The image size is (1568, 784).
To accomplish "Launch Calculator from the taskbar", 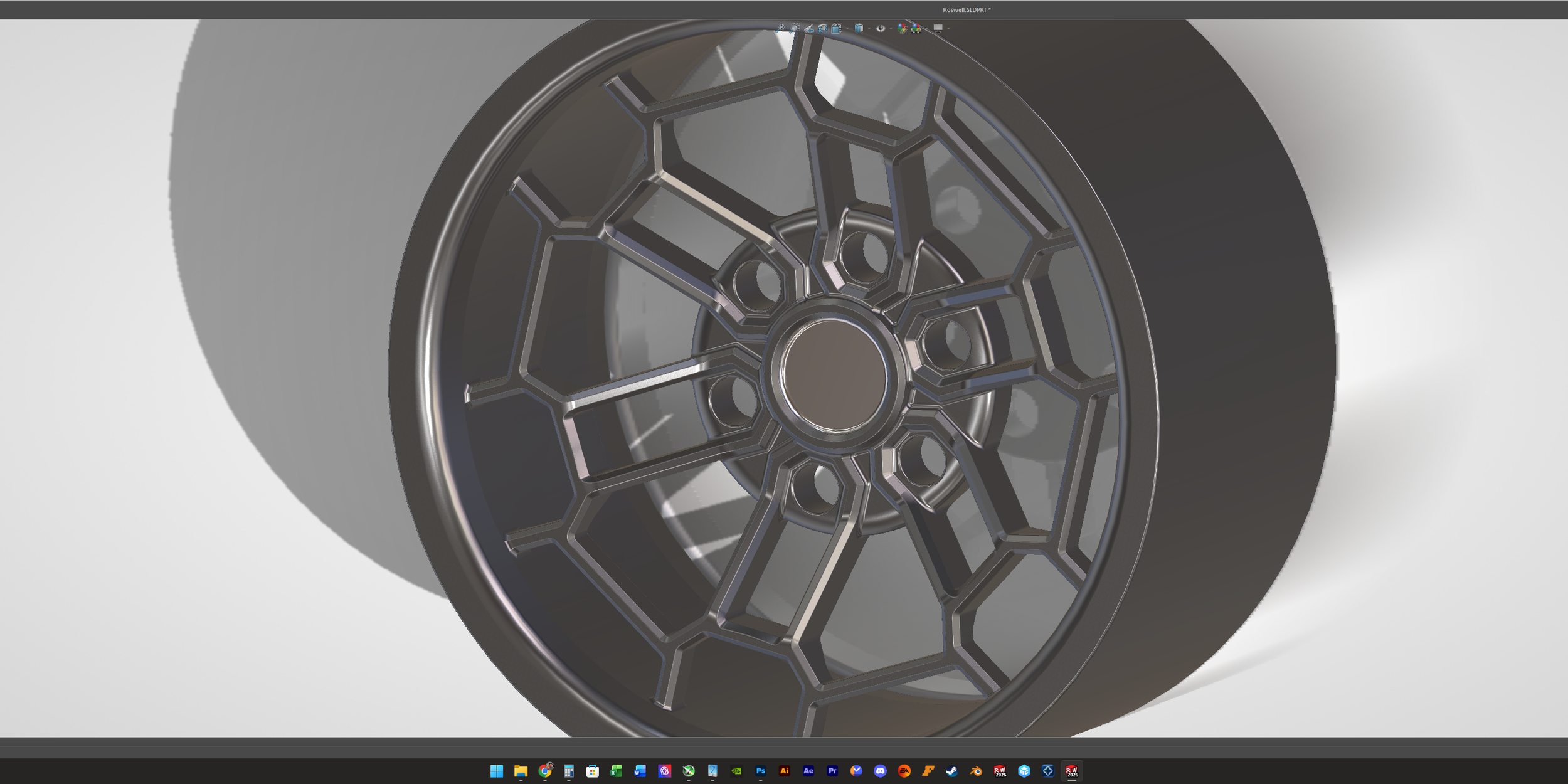I will click(x=568, y=771).
